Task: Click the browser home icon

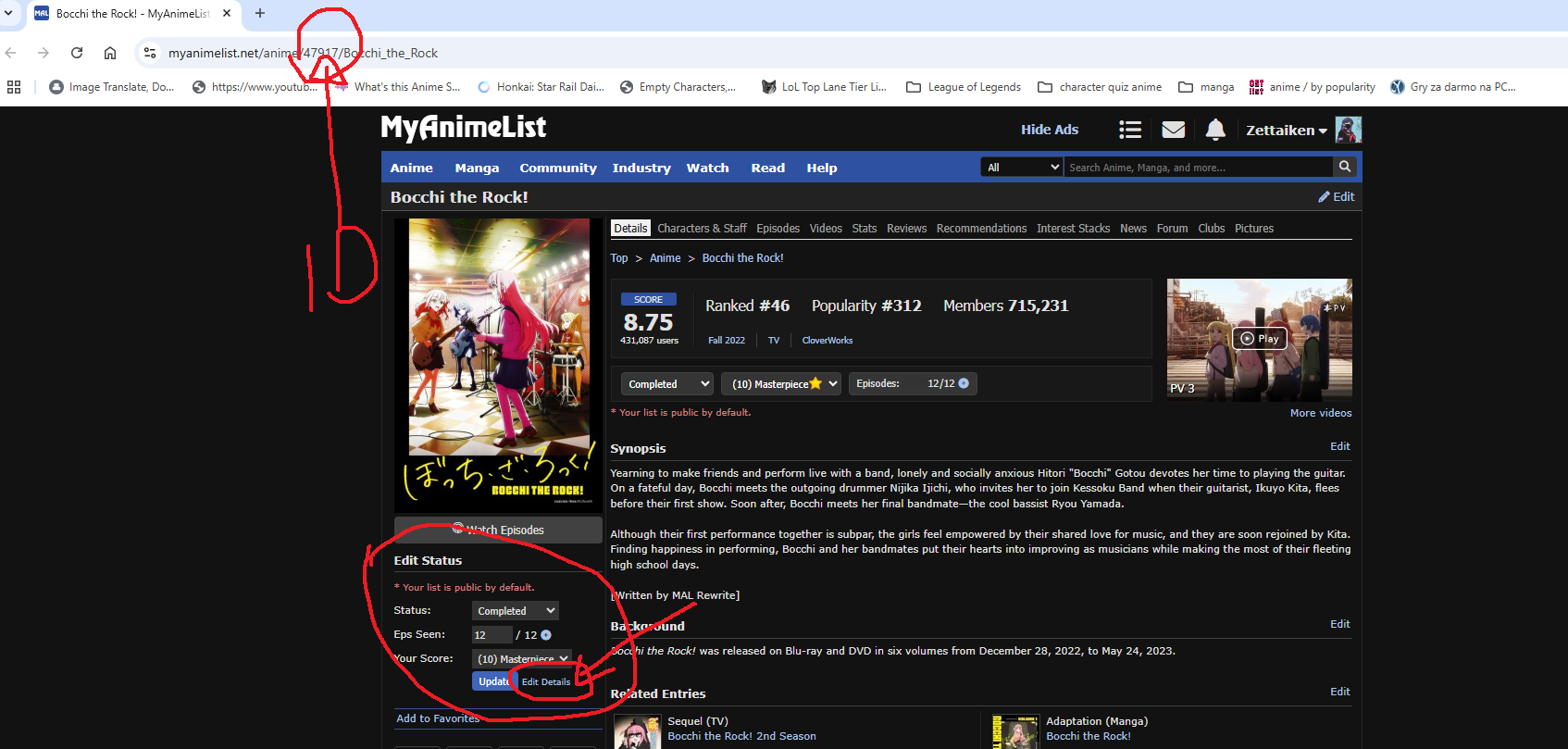Action: click(x=110, y=53)
